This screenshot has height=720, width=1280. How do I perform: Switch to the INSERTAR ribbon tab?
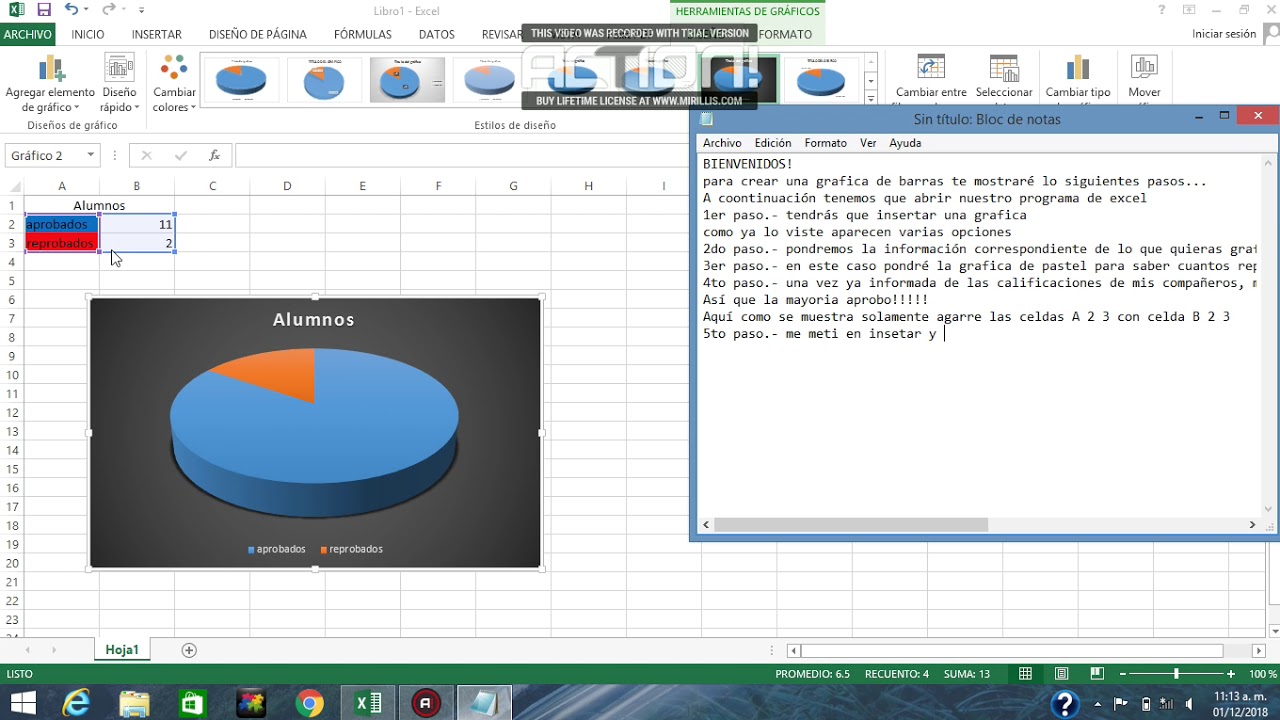coord(157,34)
